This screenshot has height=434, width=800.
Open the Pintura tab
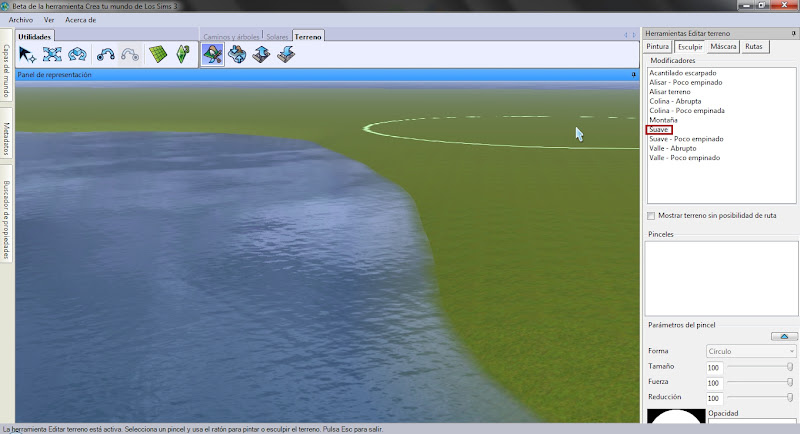point(658,46)
